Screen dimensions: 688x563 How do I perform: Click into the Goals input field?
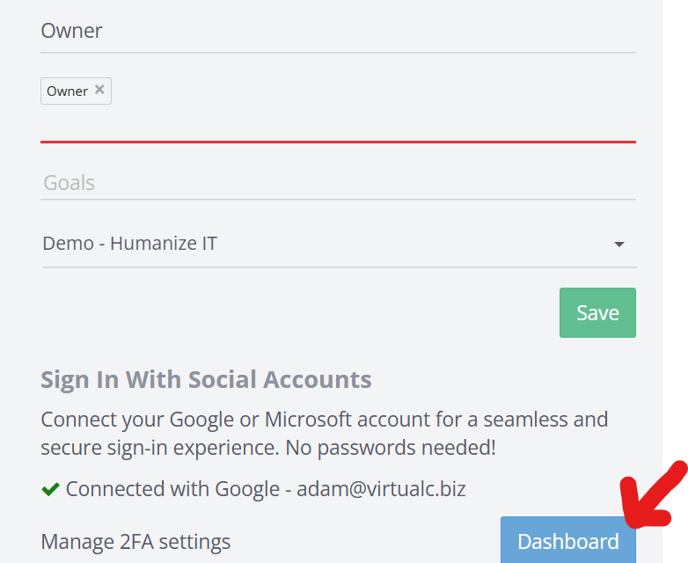tap(338, 183)
